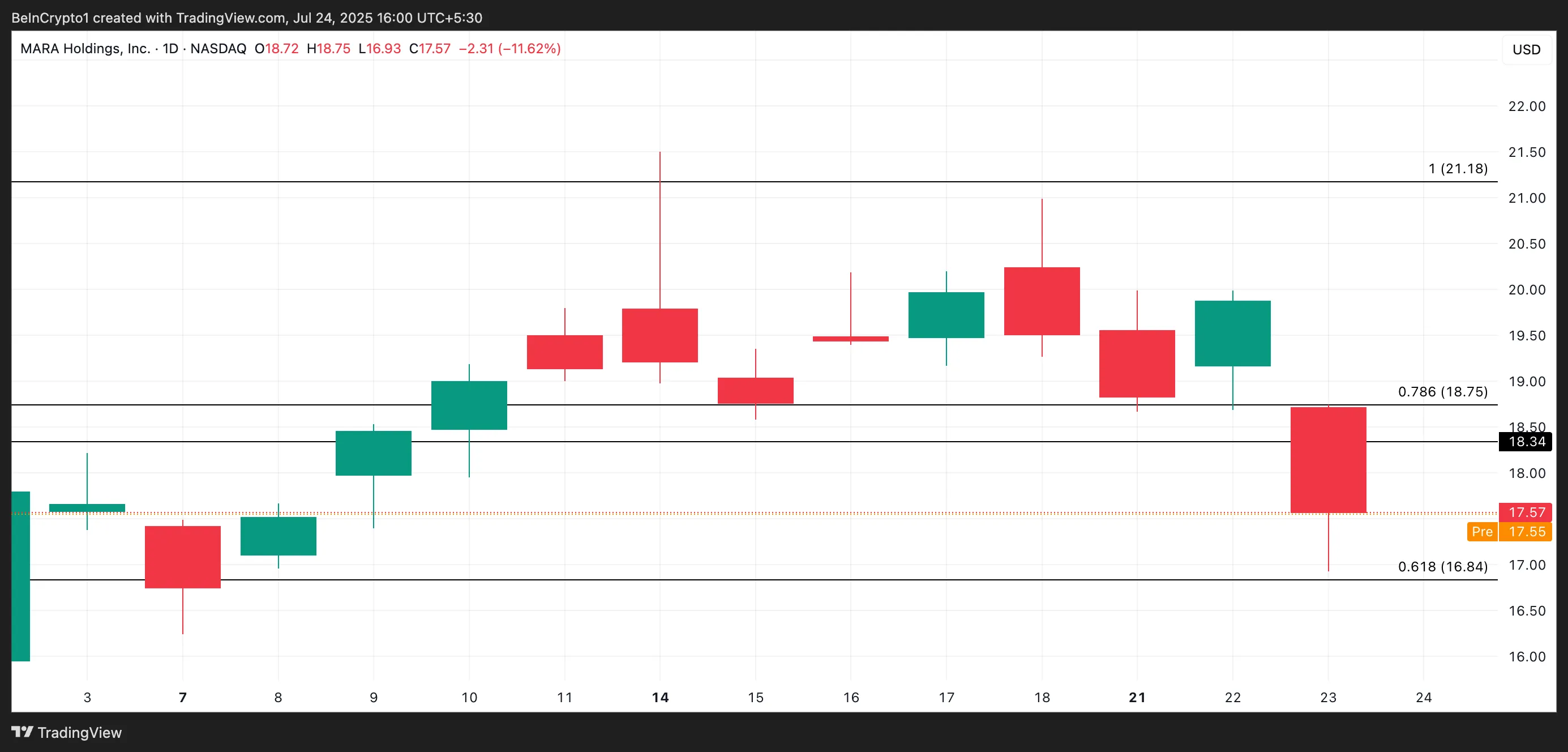The image size is (1568, 752).
Task: Click the date label 17 on time axis
Action: coord(946,697)
